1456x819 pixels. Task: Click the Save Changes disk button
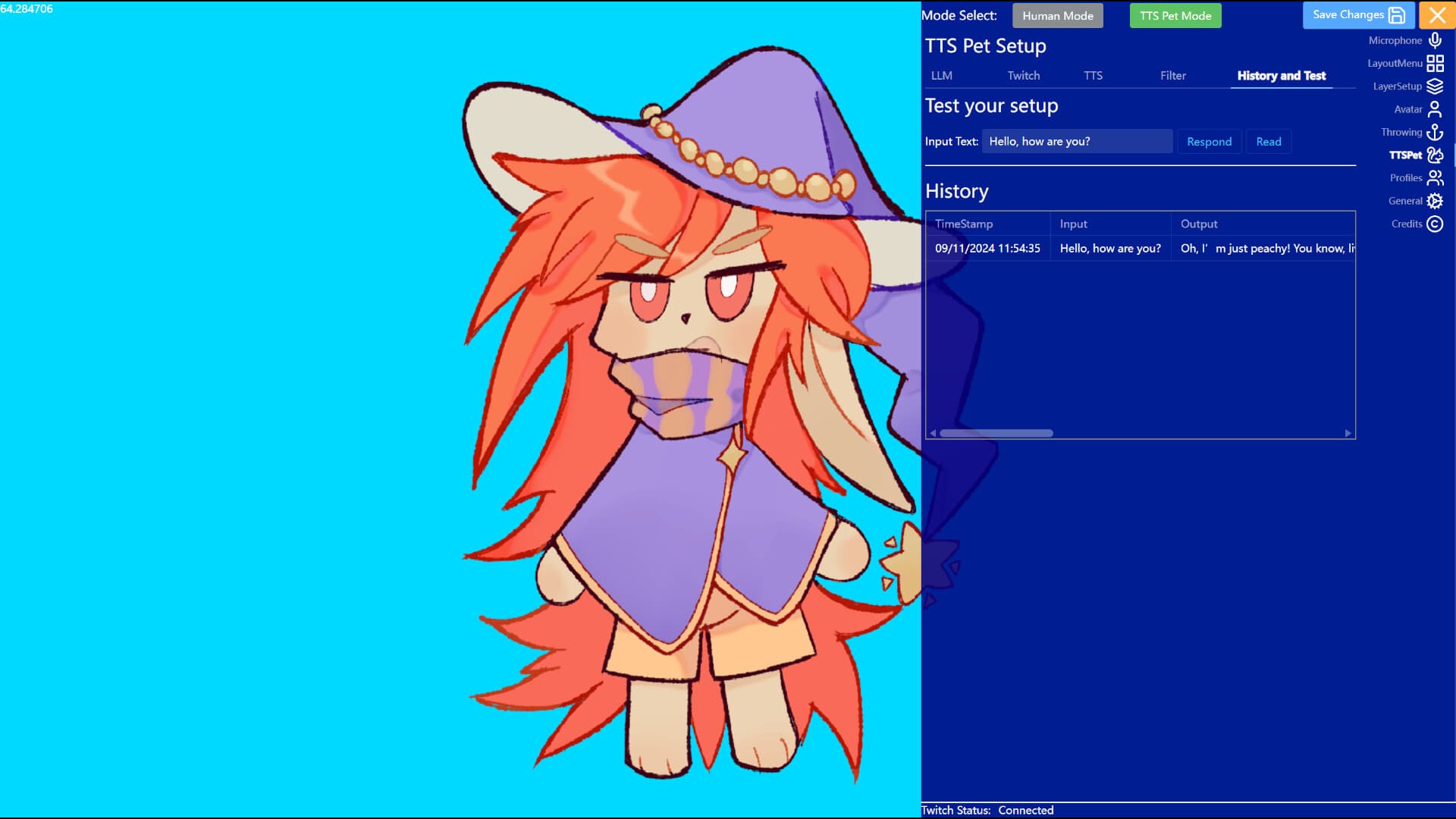point(1358,14)
